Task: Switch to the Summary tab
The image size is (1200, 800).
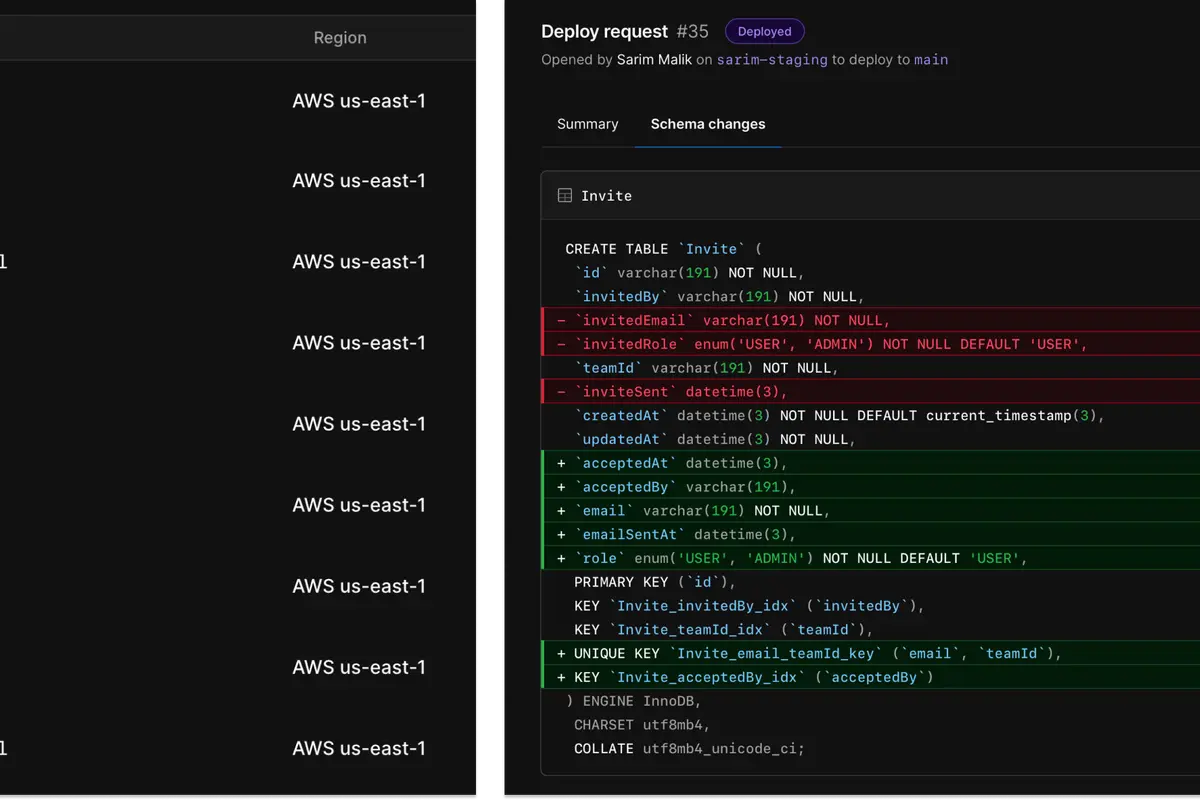Action: tap(586, 124)
